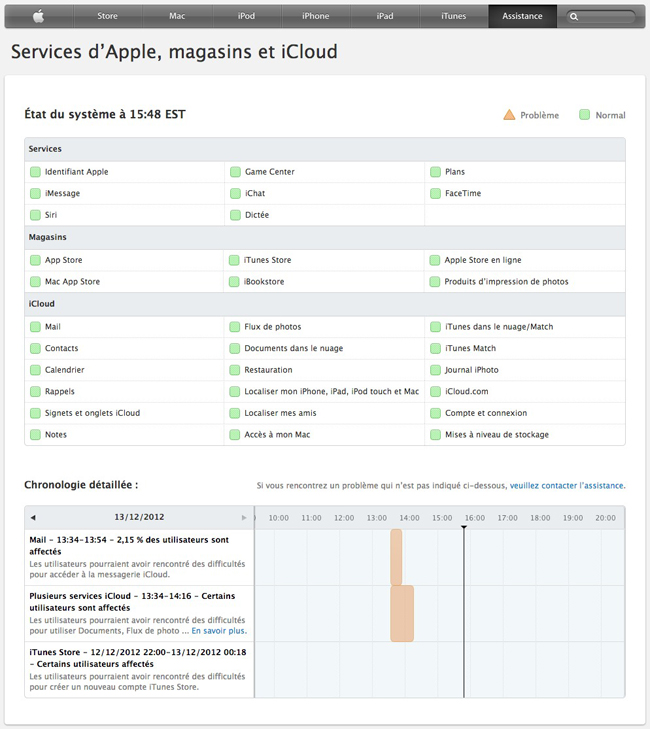
Task: Click the Game Center status icon
Action: (x=235, y=172)
